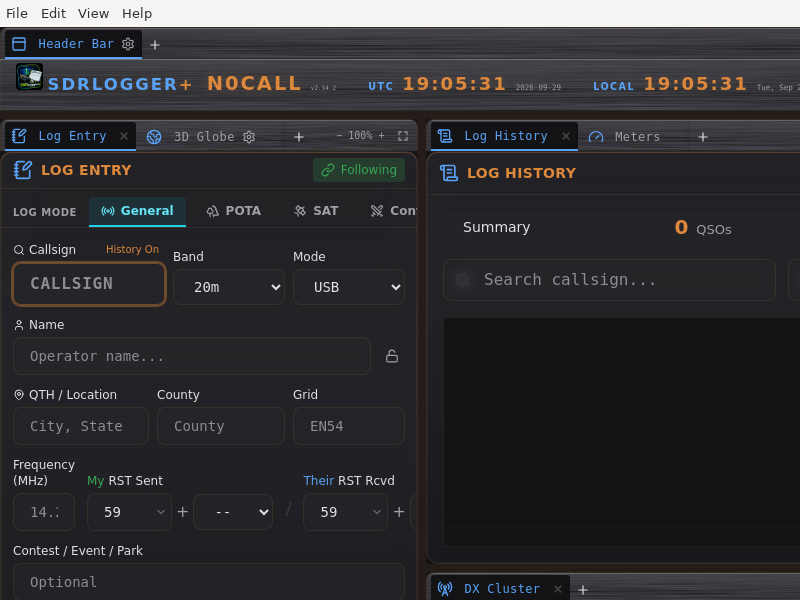Screen dimensions: 800x600
Task: Open the Band dropdown showing 20m
Action: point(229,287)
